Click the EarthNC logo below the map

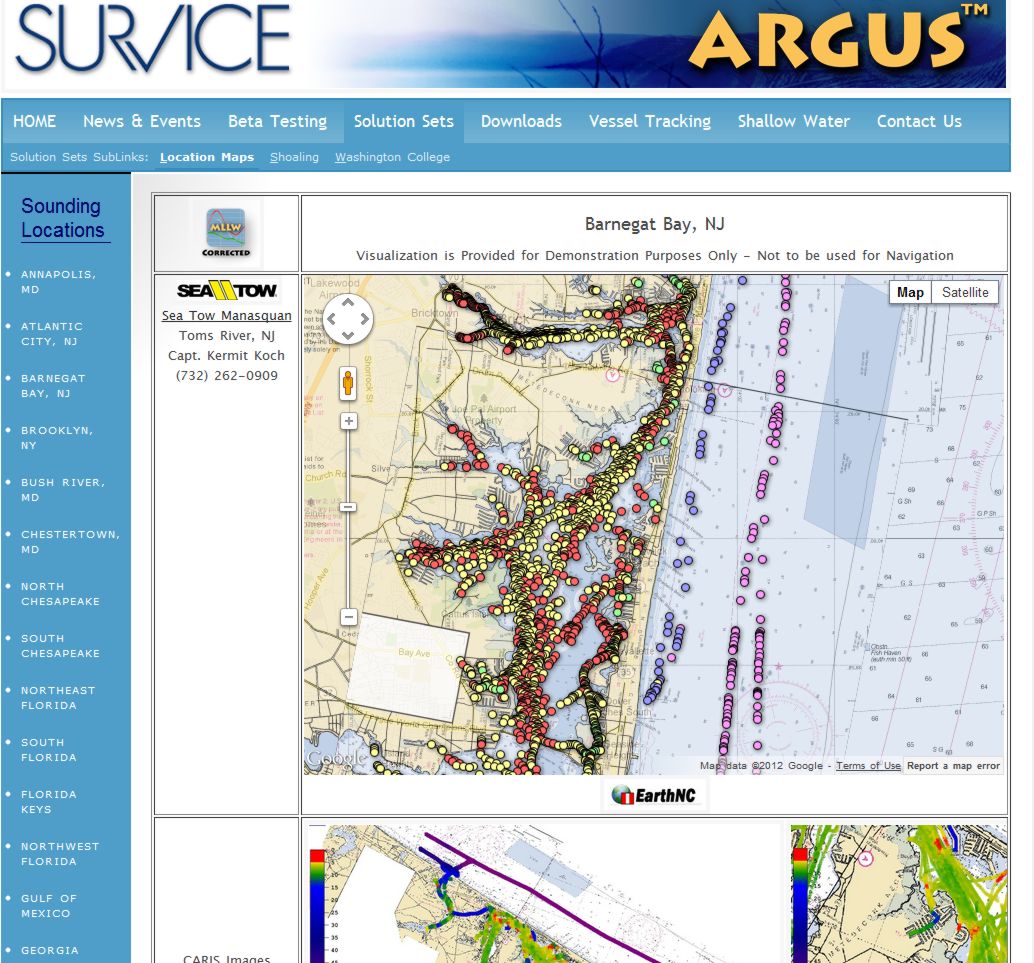pos(654,795)
